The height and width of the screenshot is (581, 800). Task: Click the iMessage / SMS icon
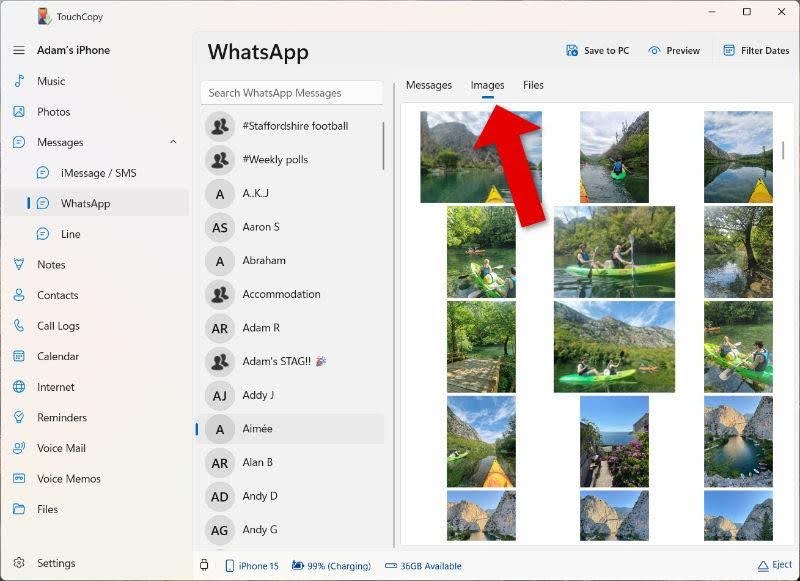[x=43, y=172]
